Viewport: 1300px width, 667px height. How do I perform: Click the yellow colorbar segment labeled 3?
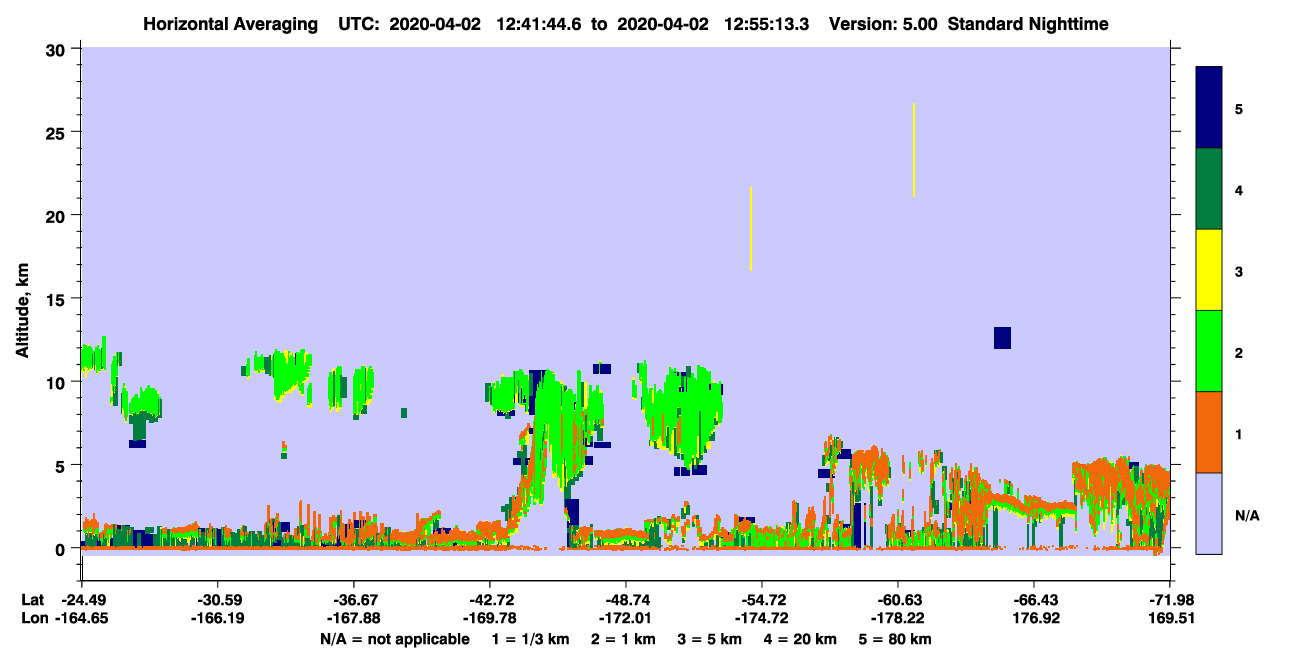coord(1209,270)
